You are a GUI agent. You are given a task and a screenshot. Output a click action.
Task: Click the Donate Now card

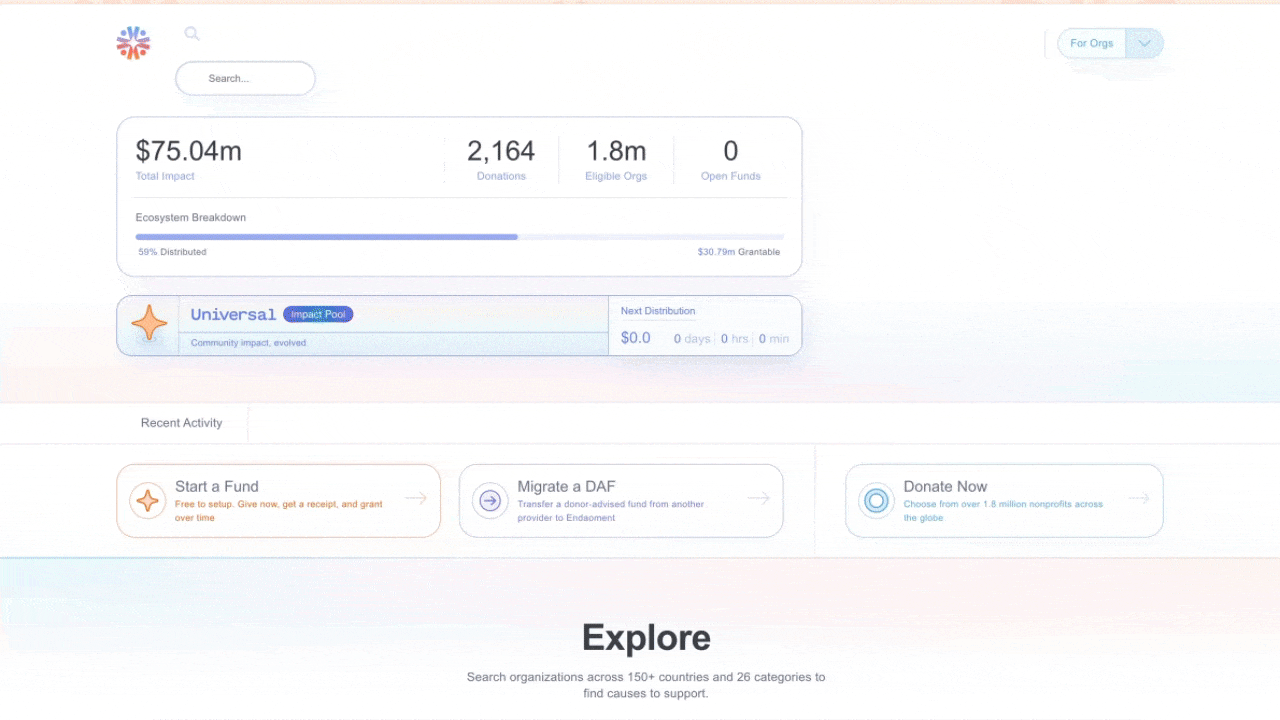[x=1004, y=499]
